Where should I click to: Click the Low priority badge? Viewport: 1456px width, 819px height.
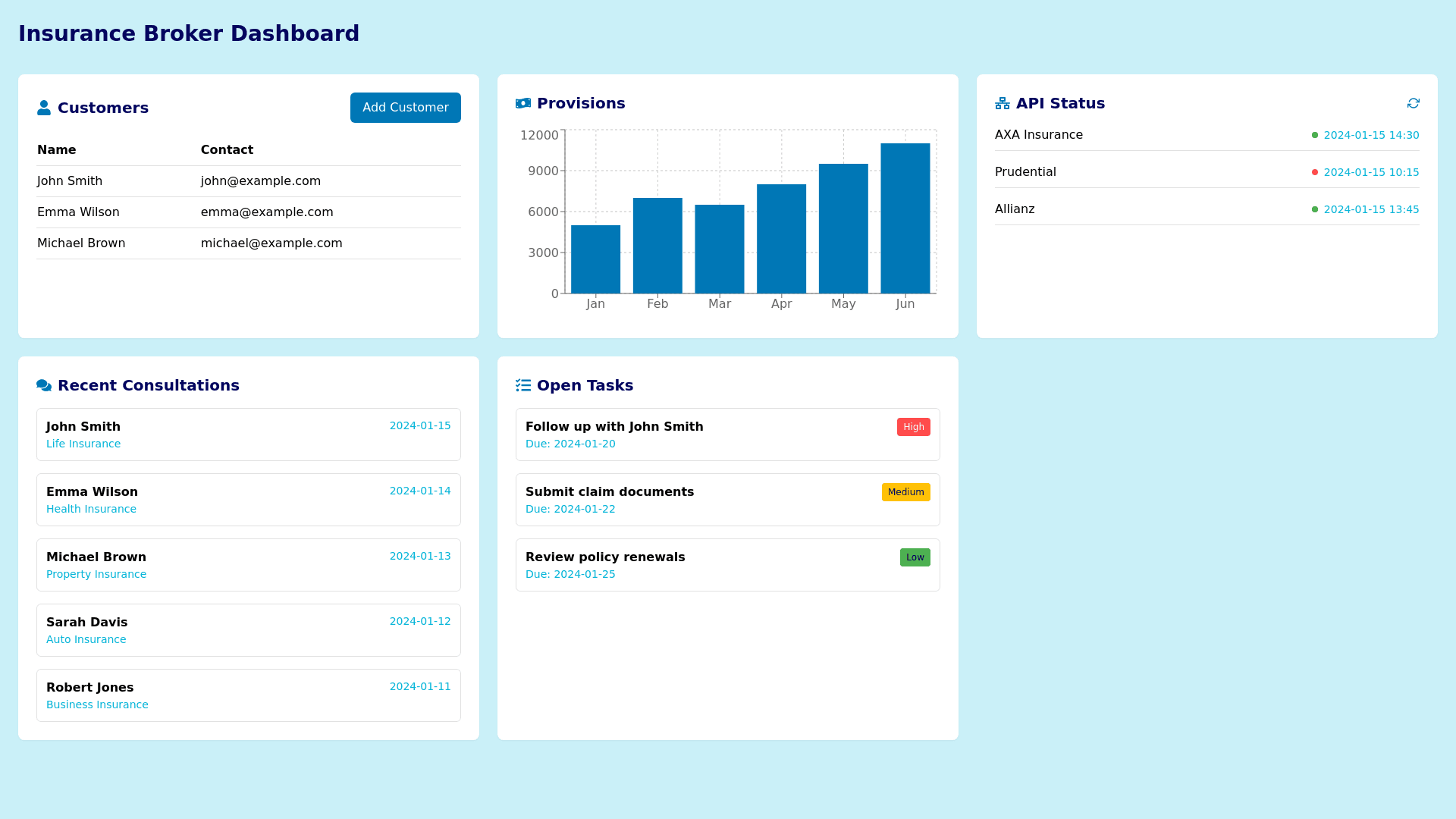click(x=915, y=557)
